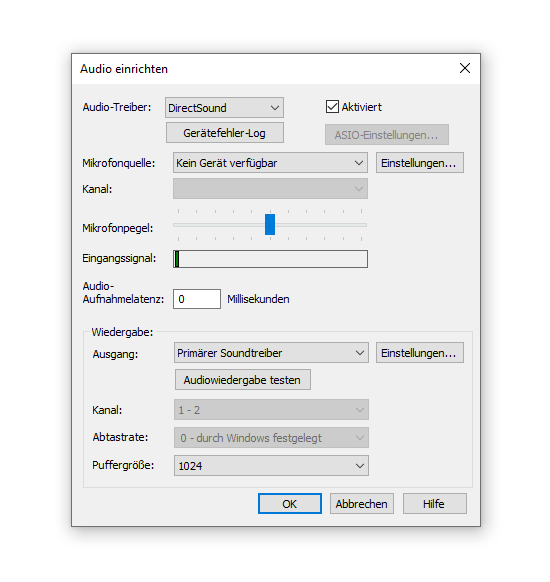Expand the playback Kanal 1 - 2 dropdown
Viewport: 550px width, 582px height.
[x=271, y=410]
